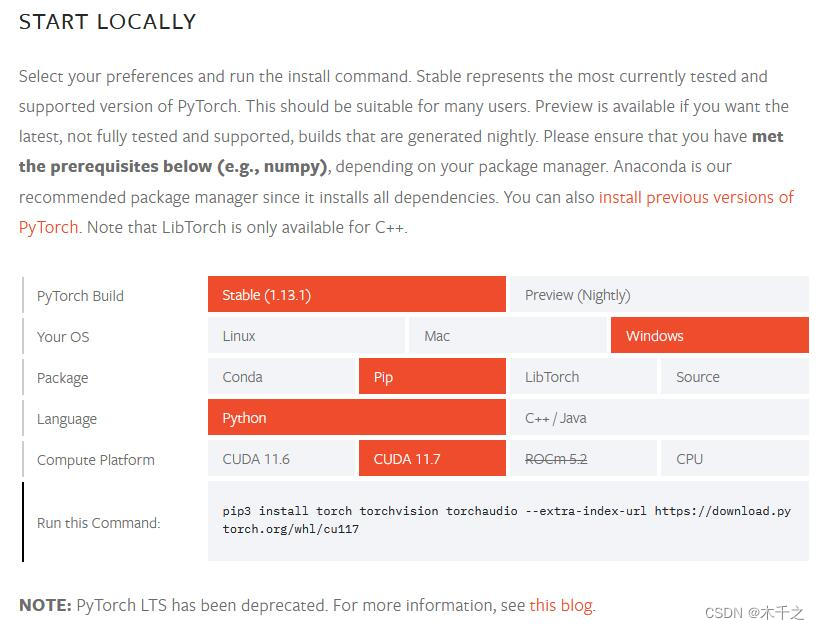Click the START LOCALLY heading
This screenshot has height=629, width=820.
pos(107,22)
